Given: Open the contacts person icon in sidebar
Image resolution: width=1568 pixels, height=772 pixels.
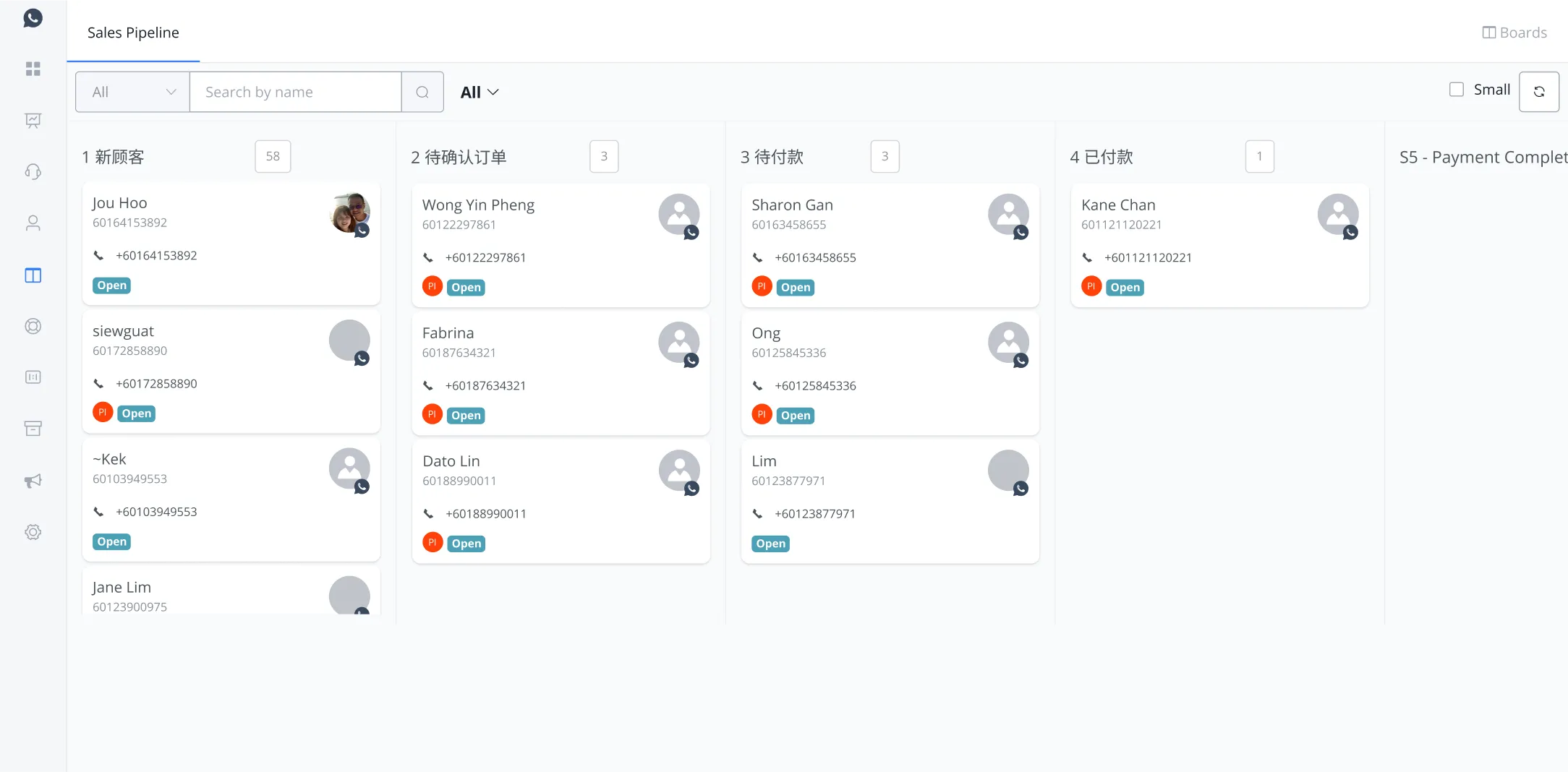Looking at the screenshot, I should [33, 223].
